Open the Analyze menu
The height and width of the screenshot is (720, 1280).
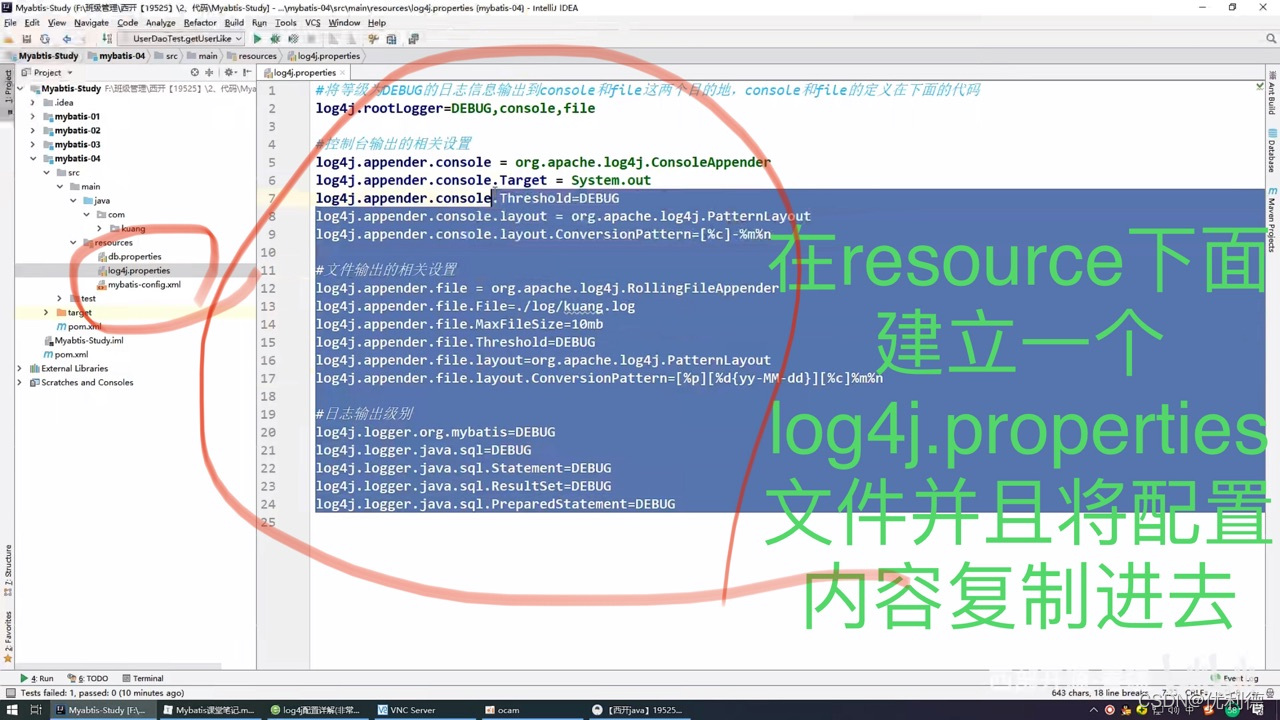[x=160, y=22]
